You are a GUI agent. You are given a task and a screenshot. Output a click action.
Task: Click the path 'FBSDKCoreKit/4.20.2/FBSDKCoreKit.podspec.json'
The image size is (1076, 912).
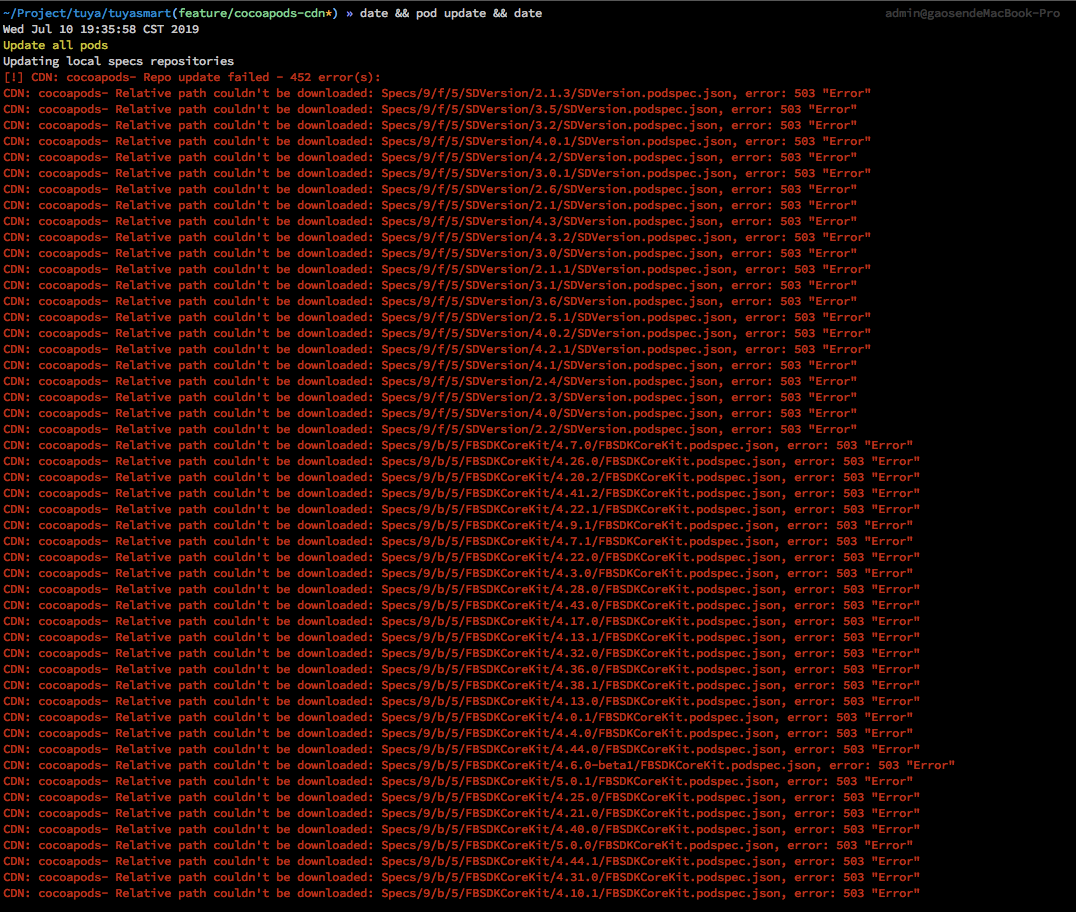[x=623, y=478]
